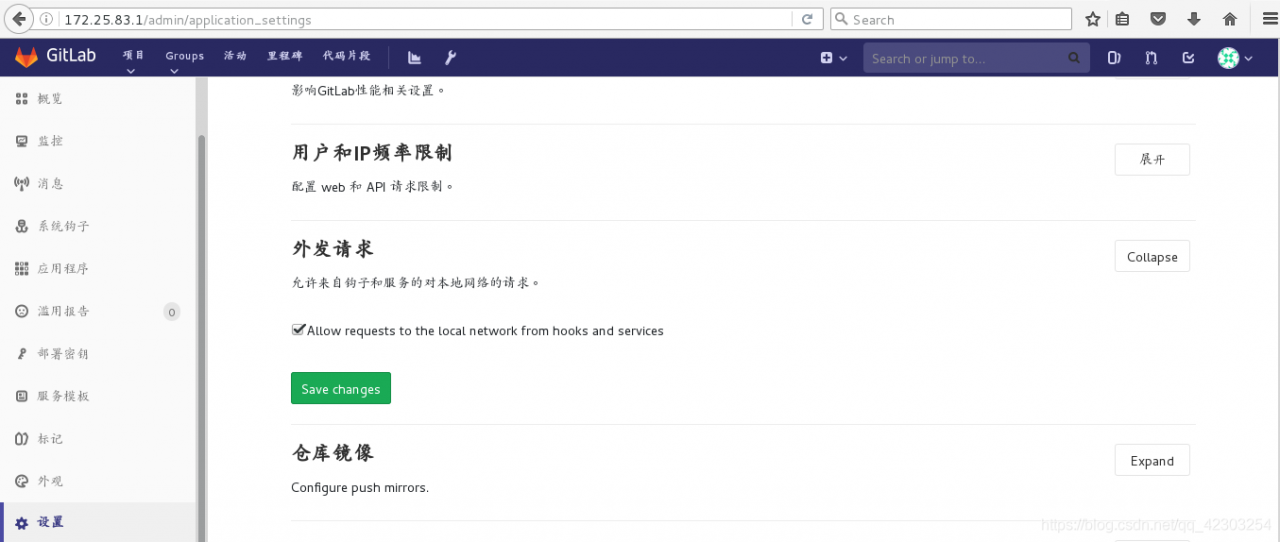Screen dimensions: 1280x542
Task: Click the admin area wrench icon
Action: pyautogui.click(x=451, y=58)
